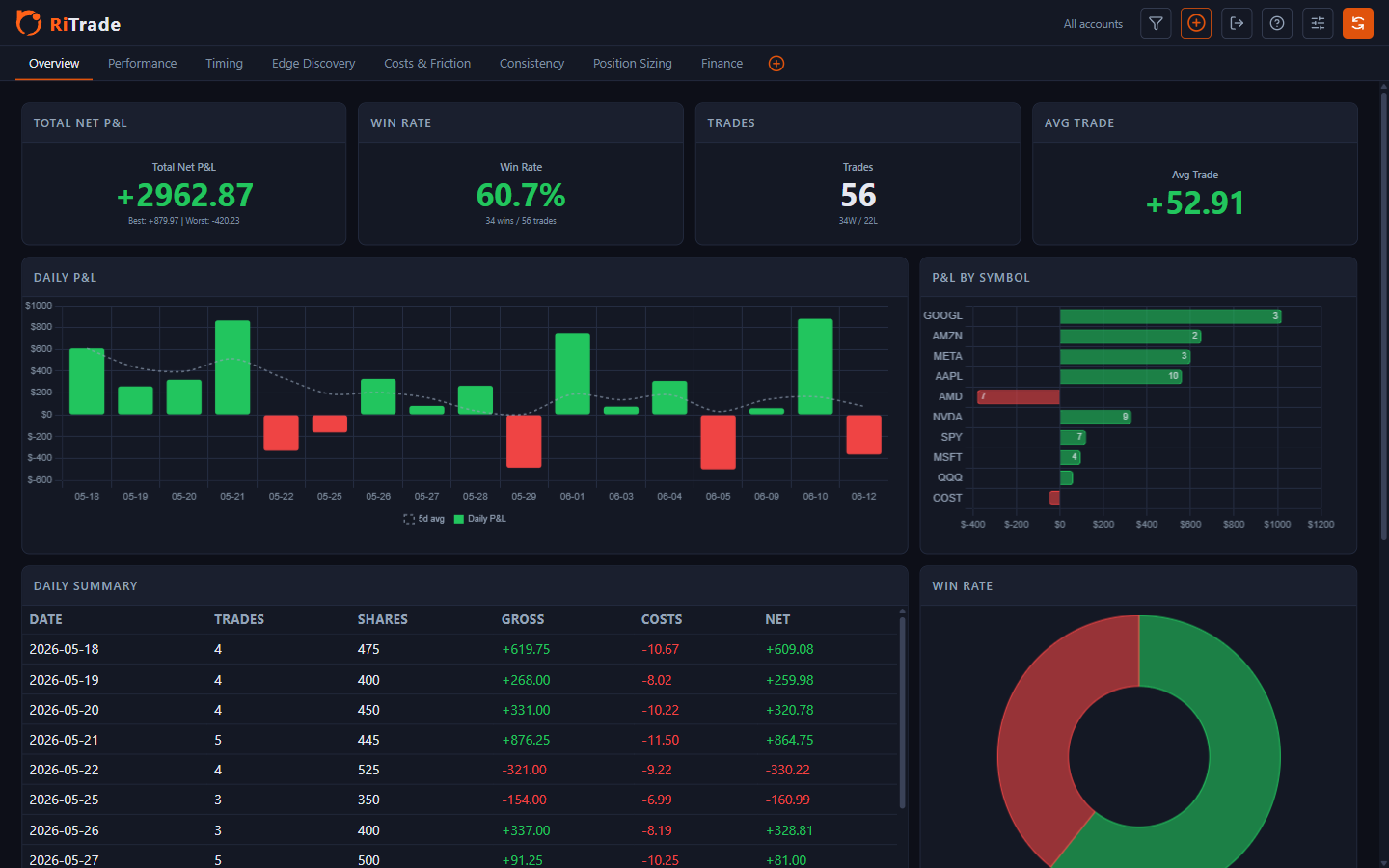The image size is (1389, 868).
Task: Click the 60.7% win rate value
Action: pos(521,196)
